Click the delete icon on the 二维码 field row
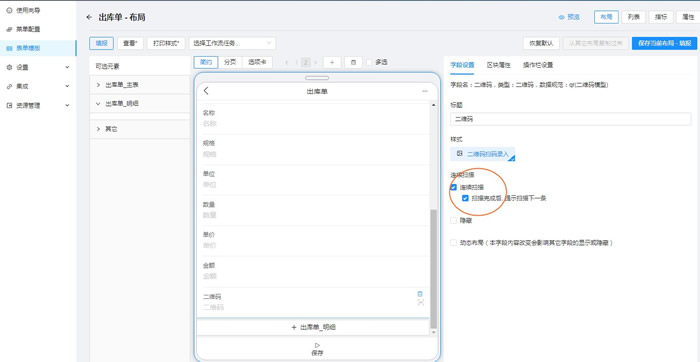The width and height of the screenshot is (700, 362). 420,294
